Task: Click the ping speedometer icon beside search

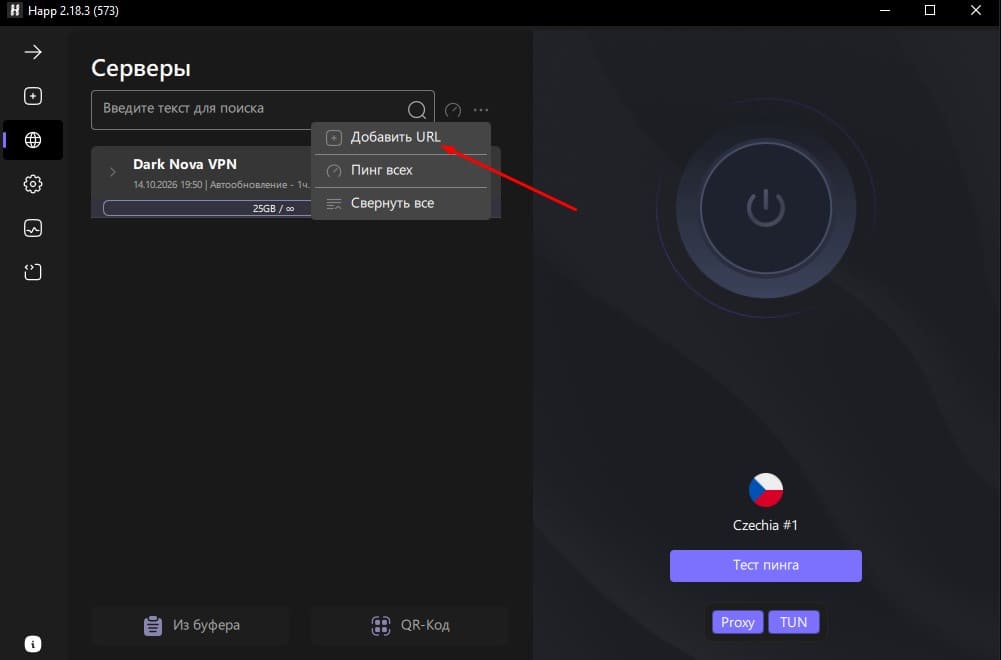Action: [x=453, y=110]
